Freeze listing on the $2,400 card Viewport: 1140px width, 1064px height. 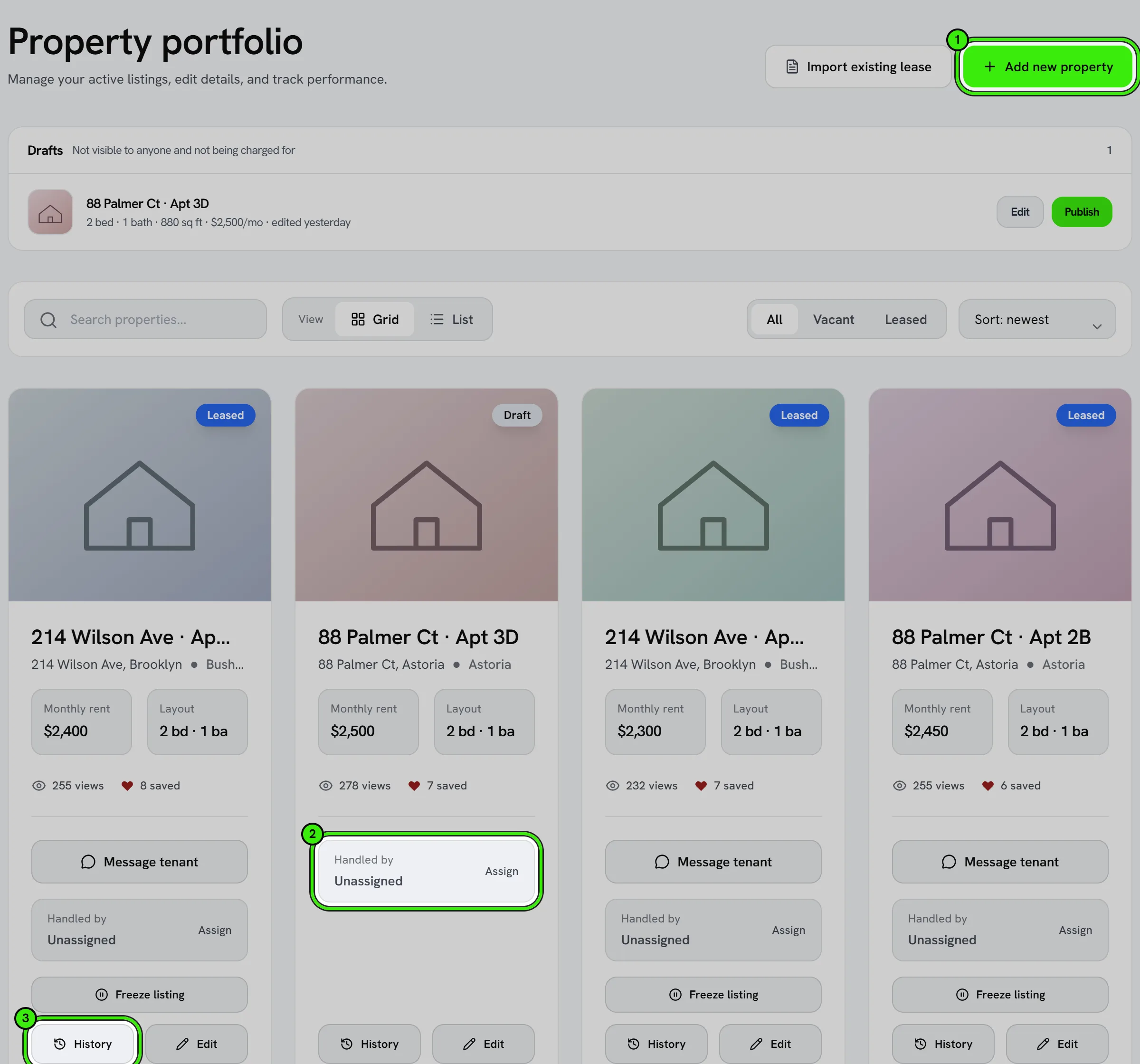pos(139,994)
